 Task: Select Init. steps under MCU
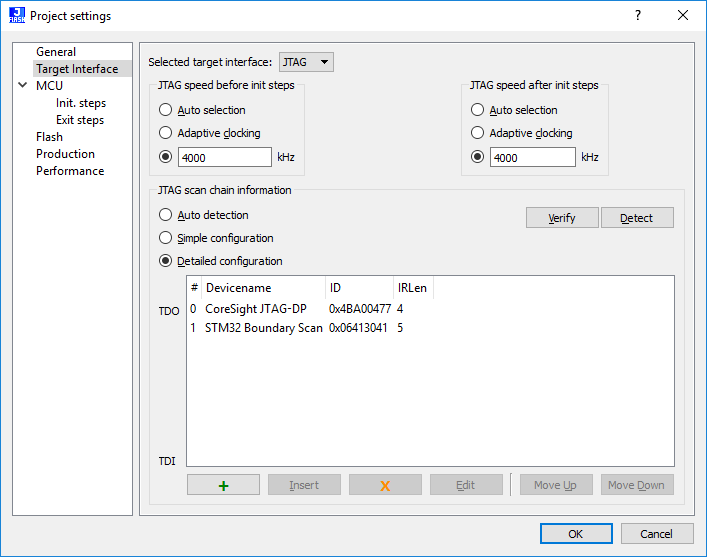80,103
